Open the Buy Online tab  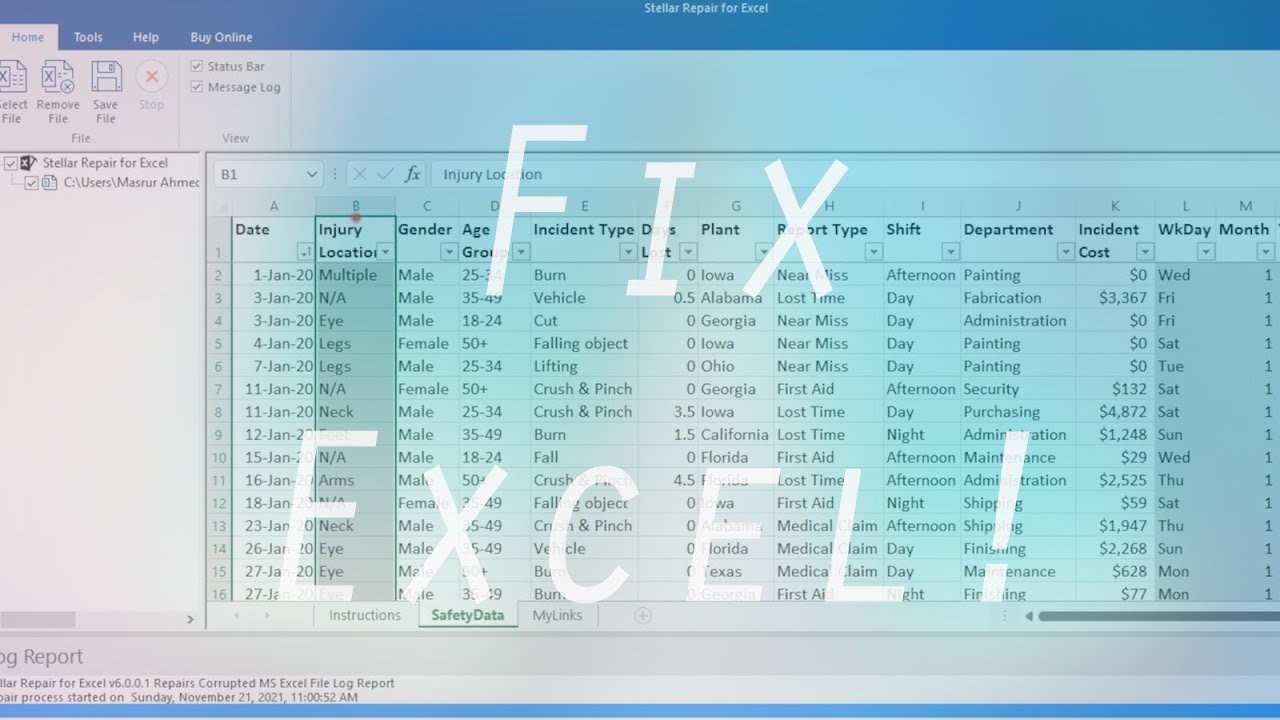pyautogui.click(x=221, y=37)
